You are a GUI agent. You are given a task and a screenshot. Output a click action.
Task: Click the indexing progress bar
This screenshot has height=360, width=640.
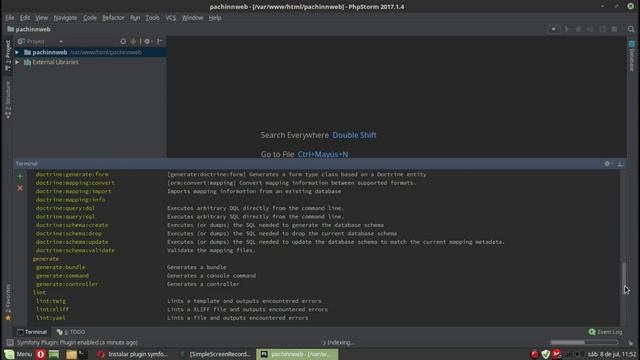click(x=584, y=342)
